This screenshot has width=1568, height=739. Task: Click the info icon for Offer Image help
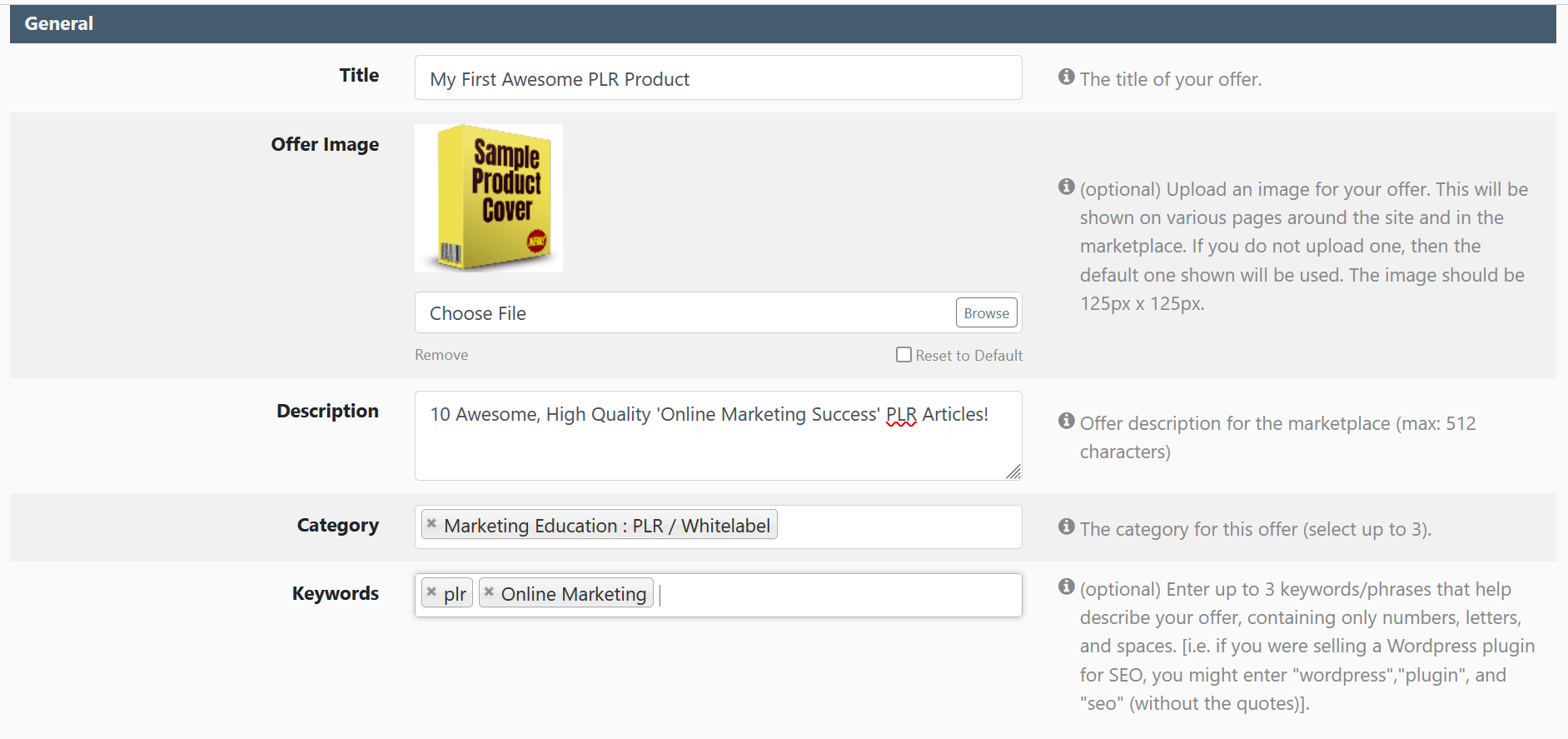(x=1066, y=187)
